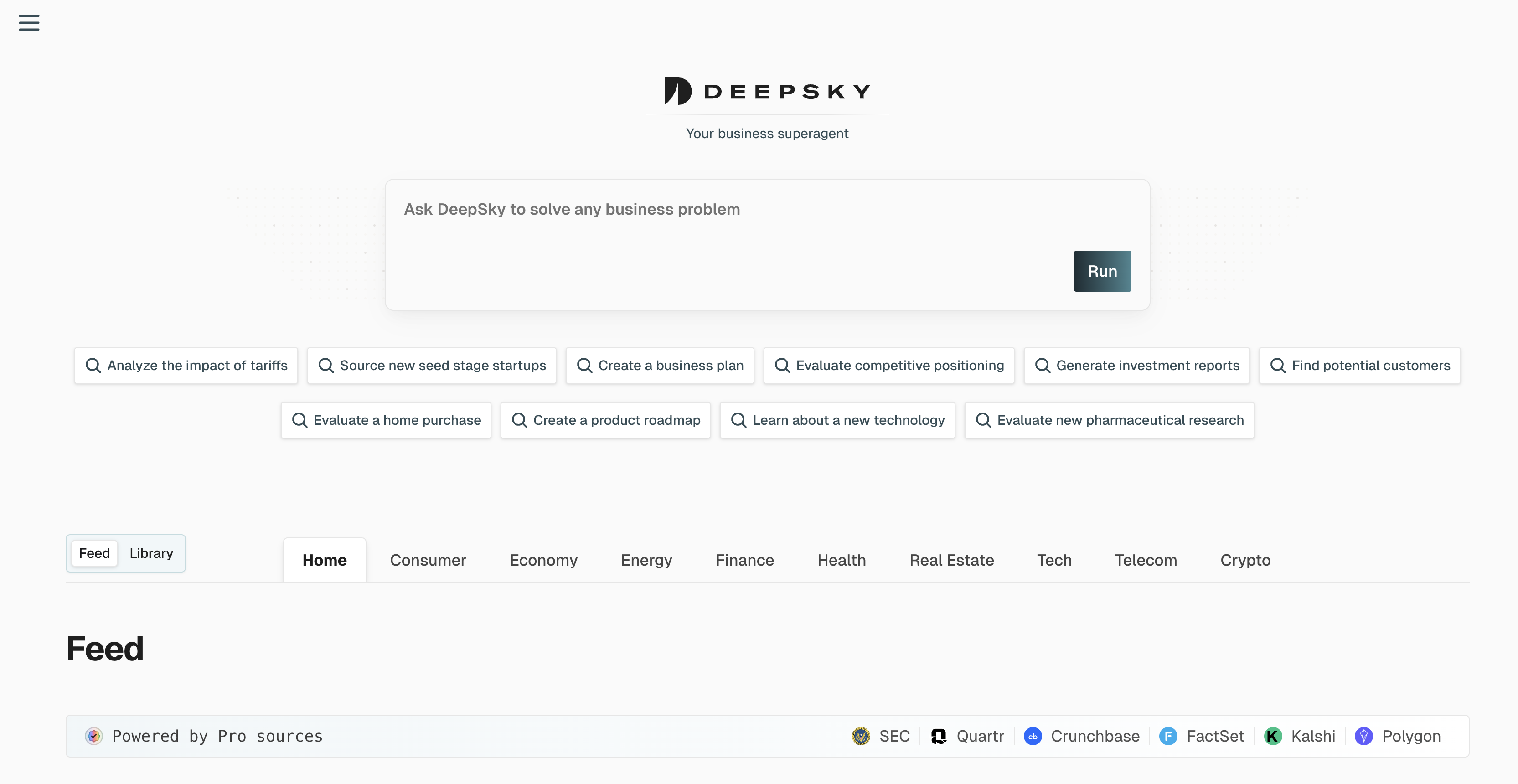
Task: Click the 'Kalshi' source label
Action: tap(1313, 736)
